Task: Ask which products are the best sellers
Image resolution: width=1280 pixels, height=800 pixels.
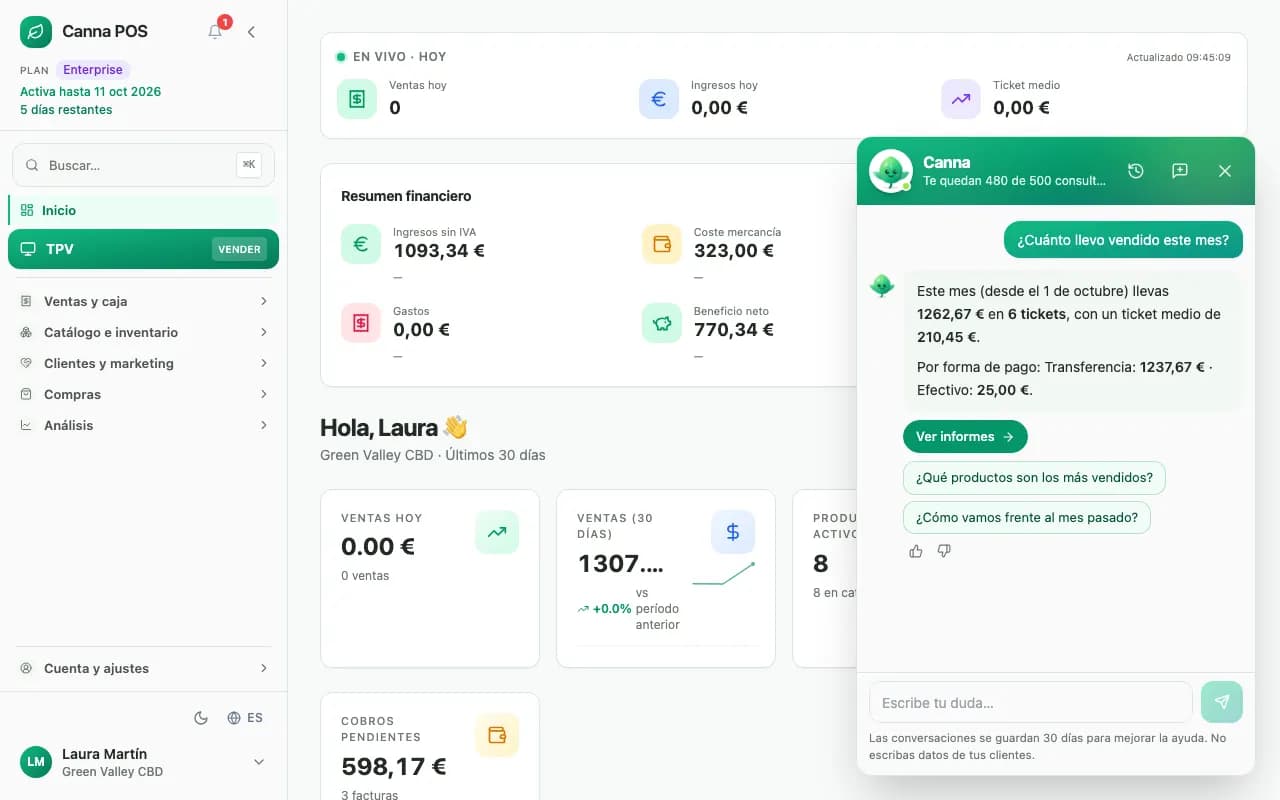Action: point(1034,478)
